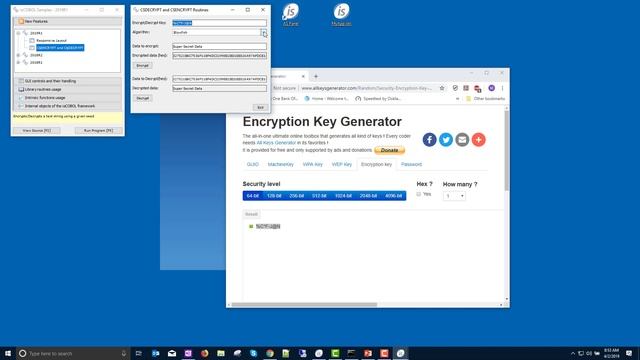Share page via email envelope icon
The height and width of the screenshot is (360, 640).
tap(462, 140)
